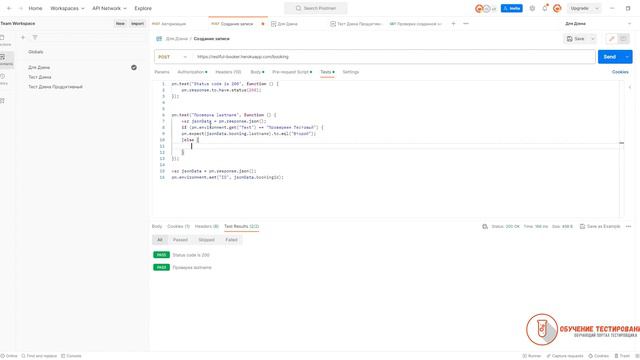Viewport: 640px width, 360px height.
Task: Click the request URL field
Action: (394, 57)
